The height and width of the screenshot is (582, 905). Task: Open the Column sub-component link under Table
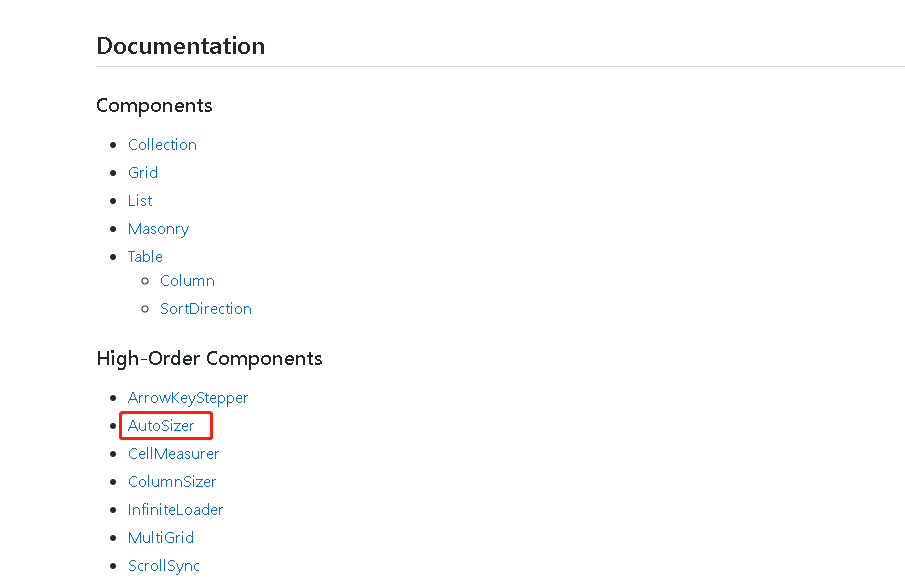point(187,280)
